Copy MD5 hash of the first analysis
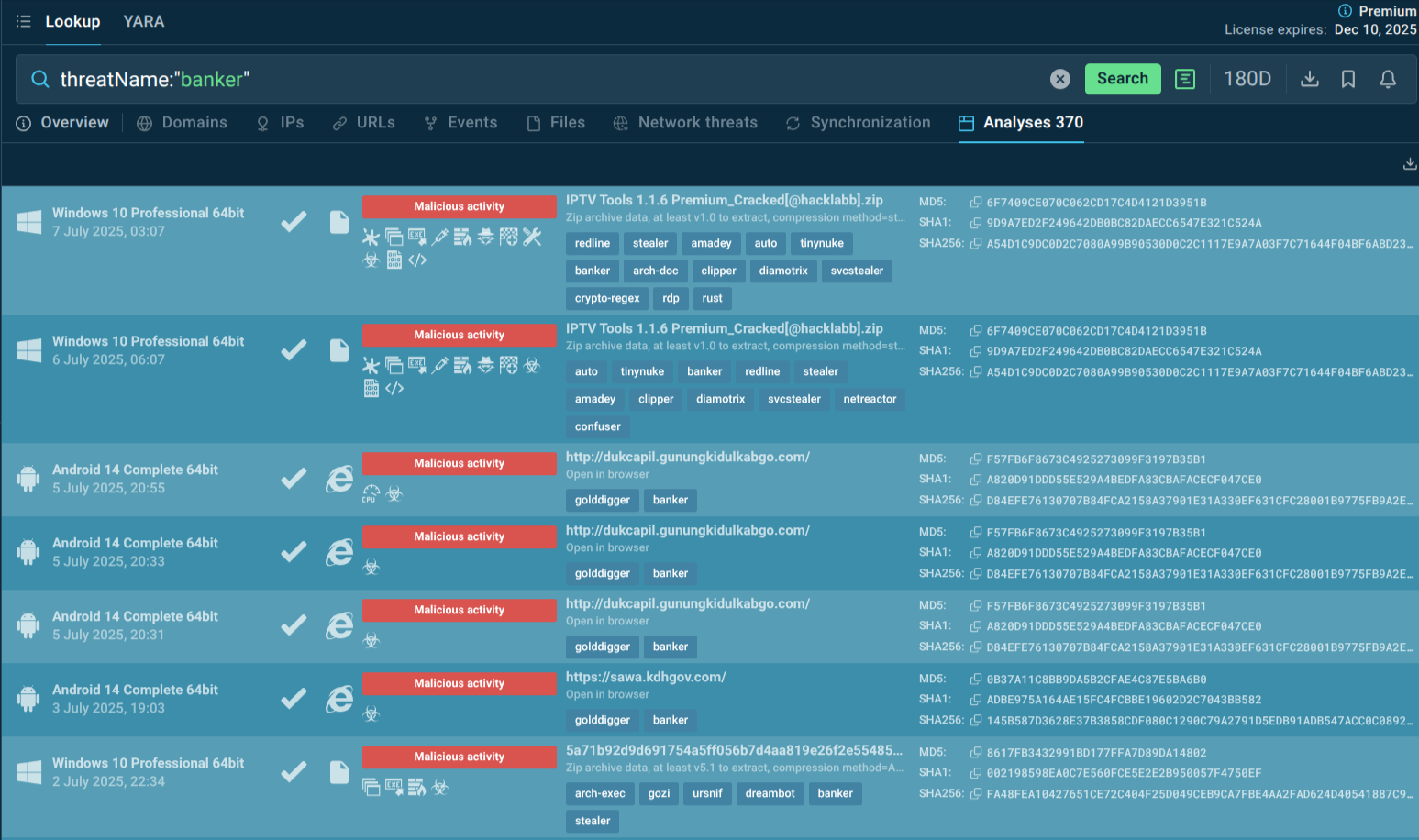Screen dimensions: 1419x840 pos(976,203)
